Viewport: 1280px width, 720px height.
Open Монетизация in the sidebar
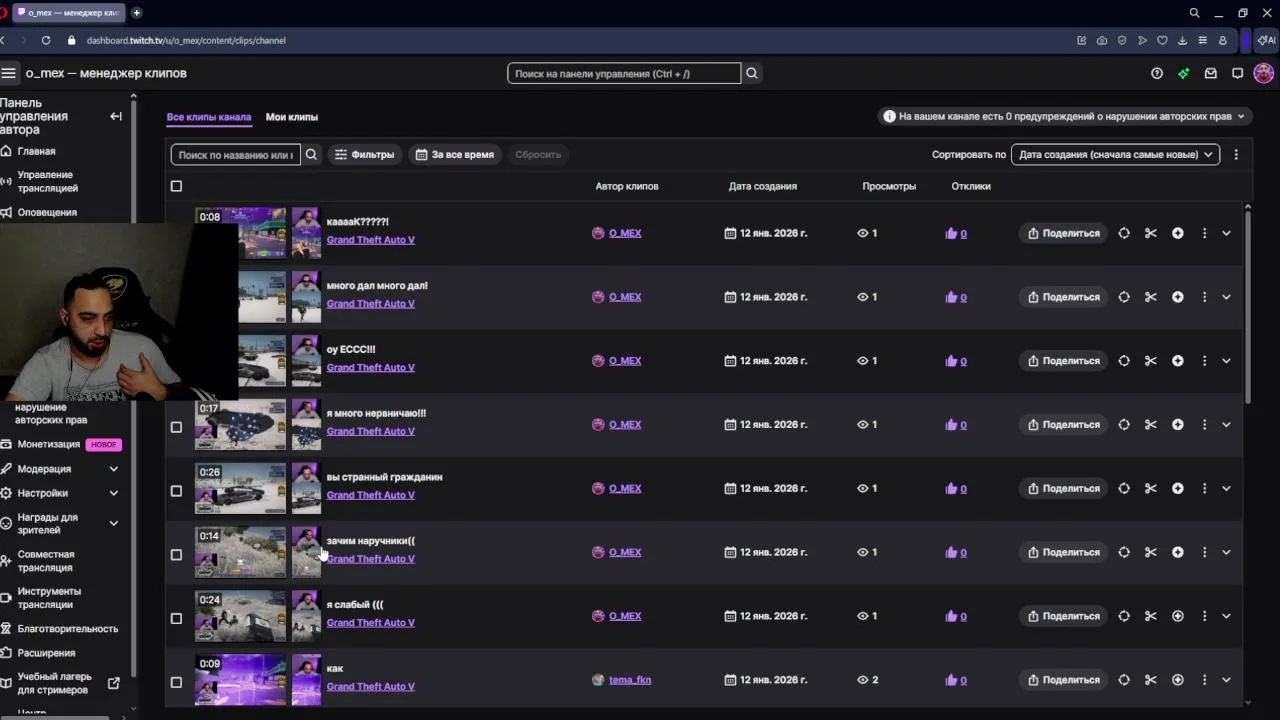click(48, 444)
